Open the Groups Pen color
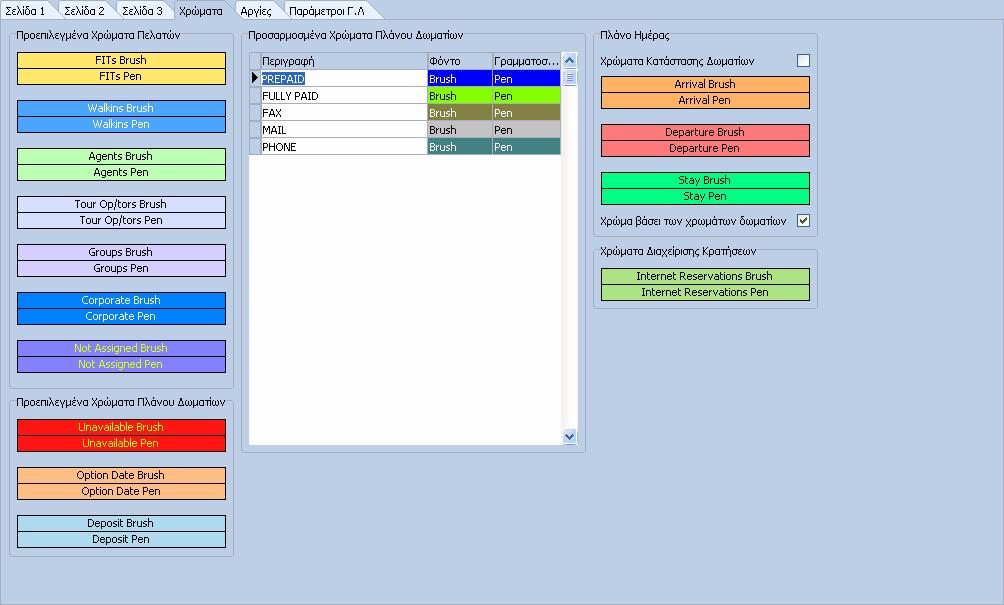Screen dimensions: 1004x605 tap(121, 268)
